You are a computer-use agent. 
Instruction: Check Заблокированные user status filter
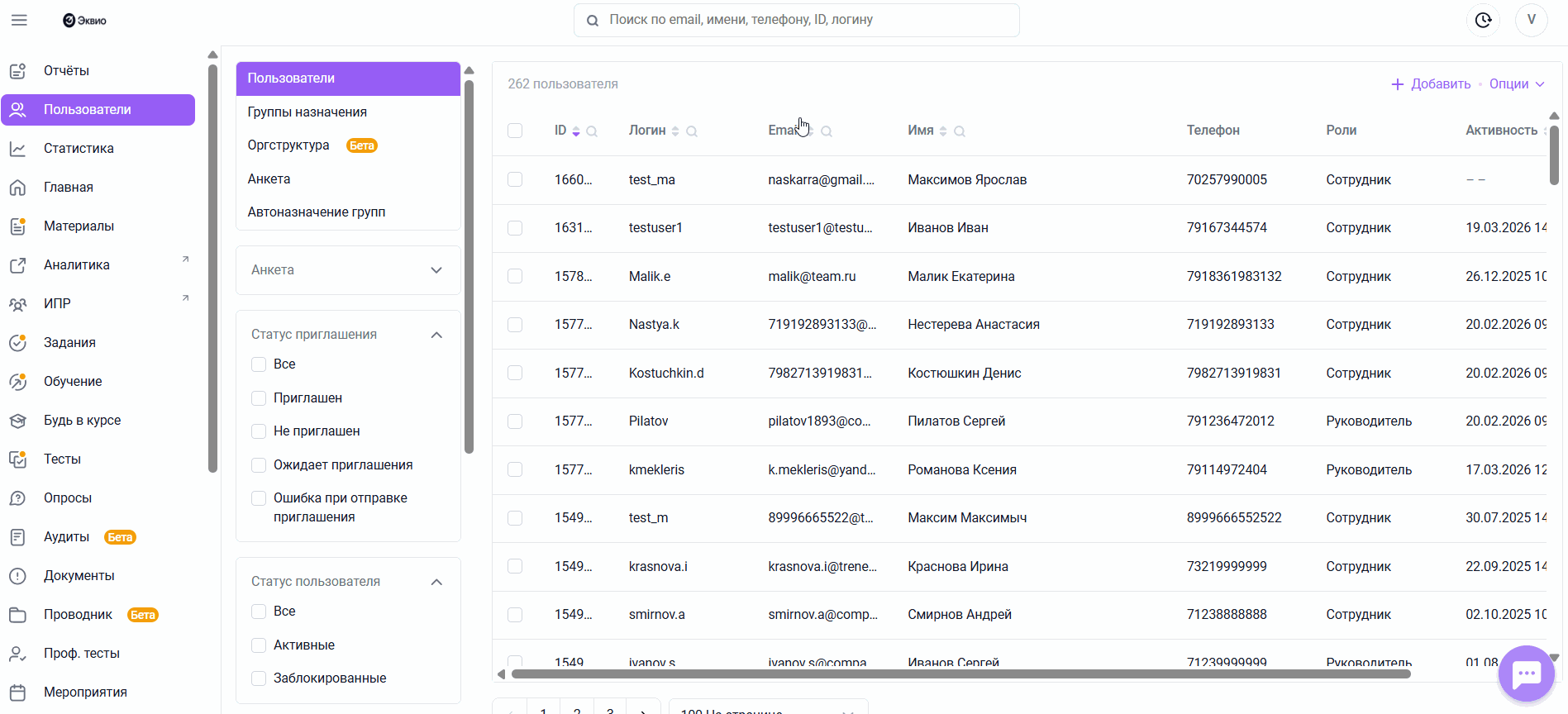[259, 678]
